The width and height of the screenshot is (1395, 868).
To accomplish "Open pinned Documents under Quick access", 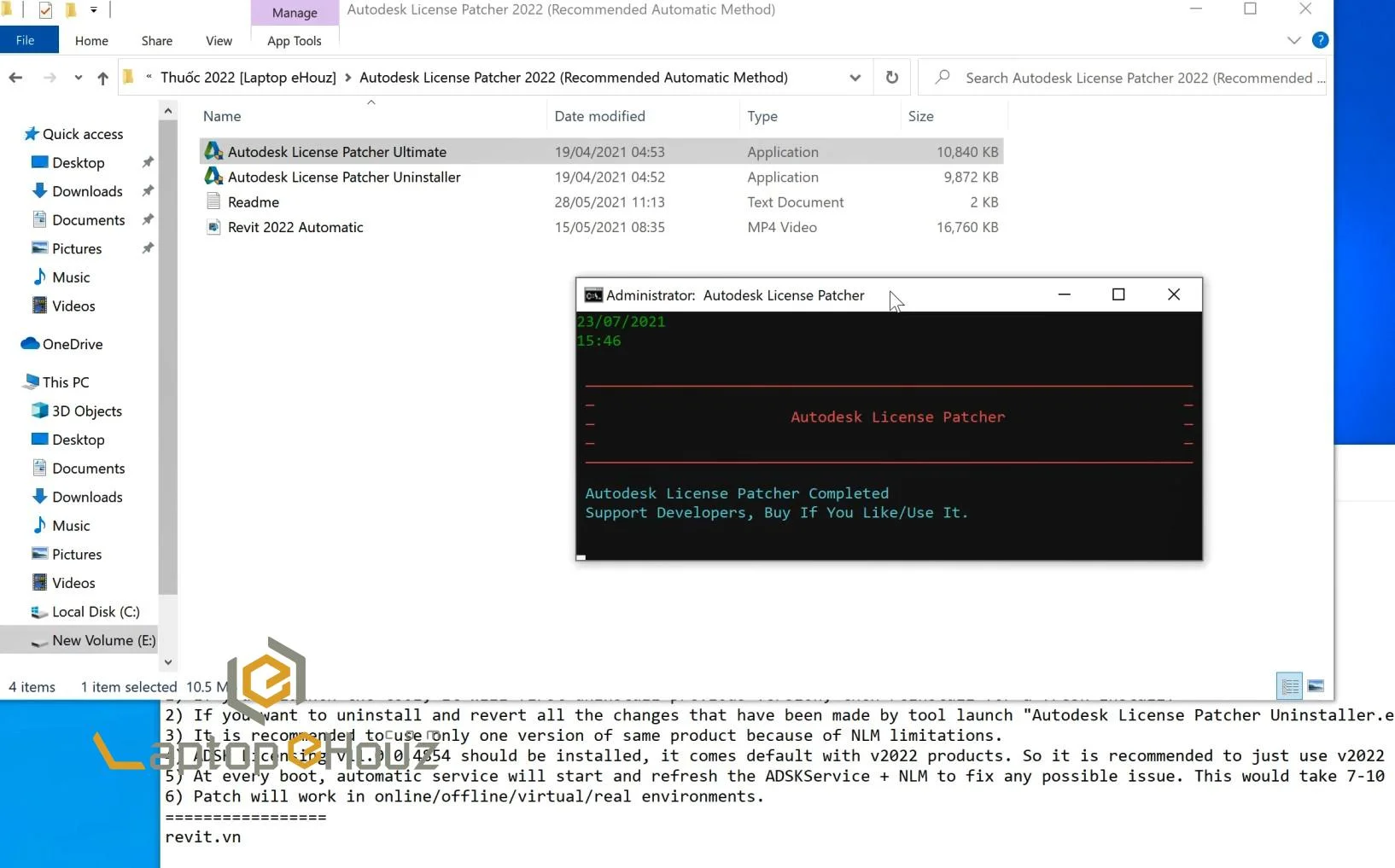I will (x=88, y=220).
